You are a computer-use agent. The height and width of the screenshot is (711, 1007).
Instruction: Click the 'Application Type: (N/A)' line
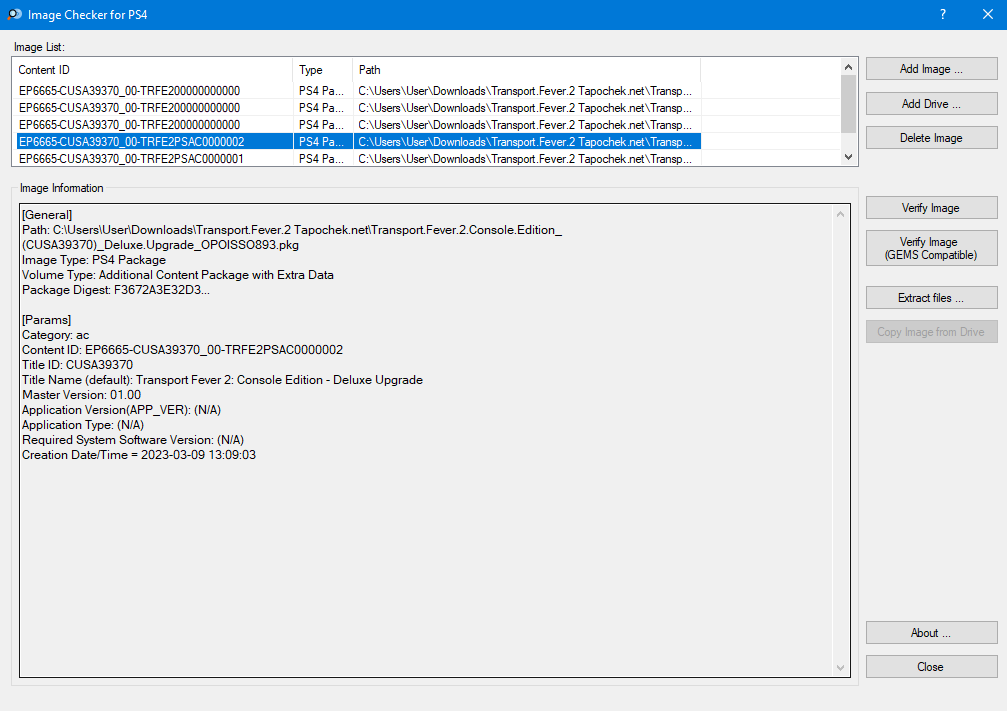[x=83, y=425]
